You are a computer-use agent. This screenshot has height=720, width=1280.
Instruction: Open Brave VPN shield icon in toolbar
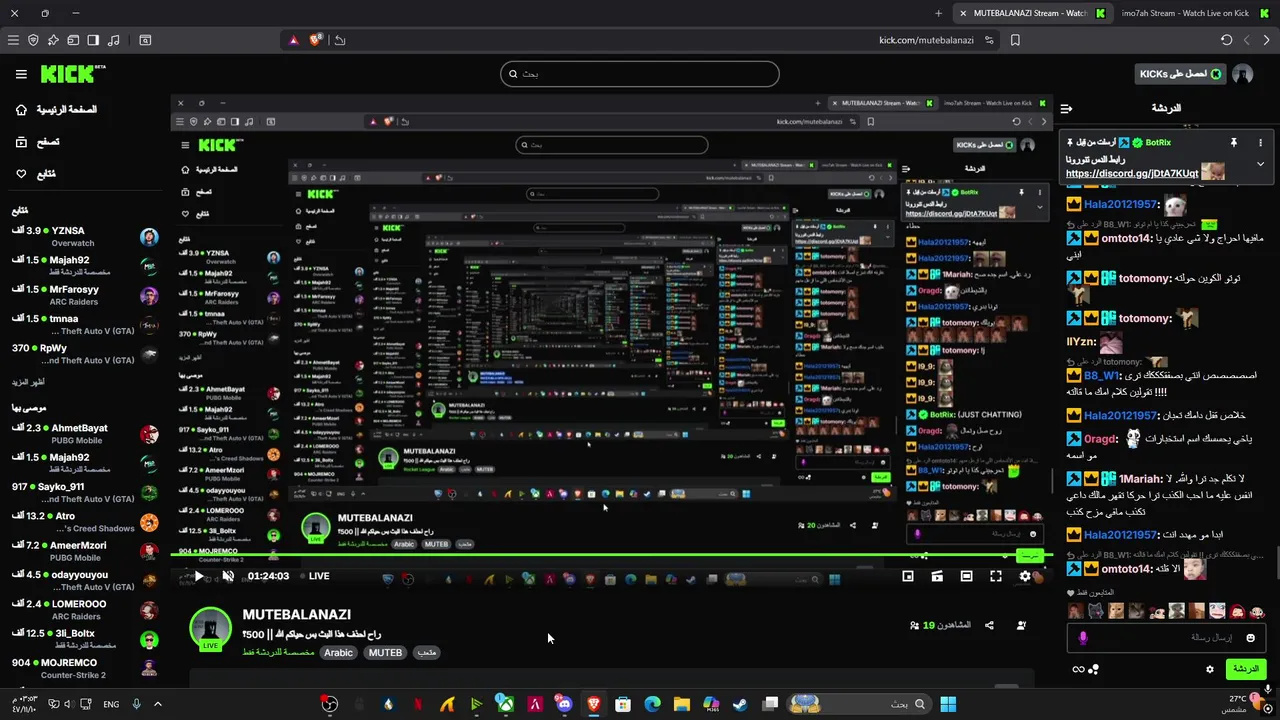tap(33, 40)
